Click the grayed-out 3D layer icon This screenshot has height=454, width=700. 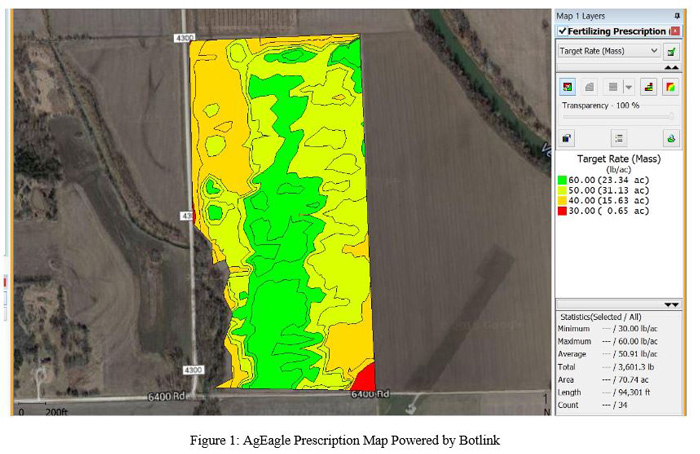591,87
